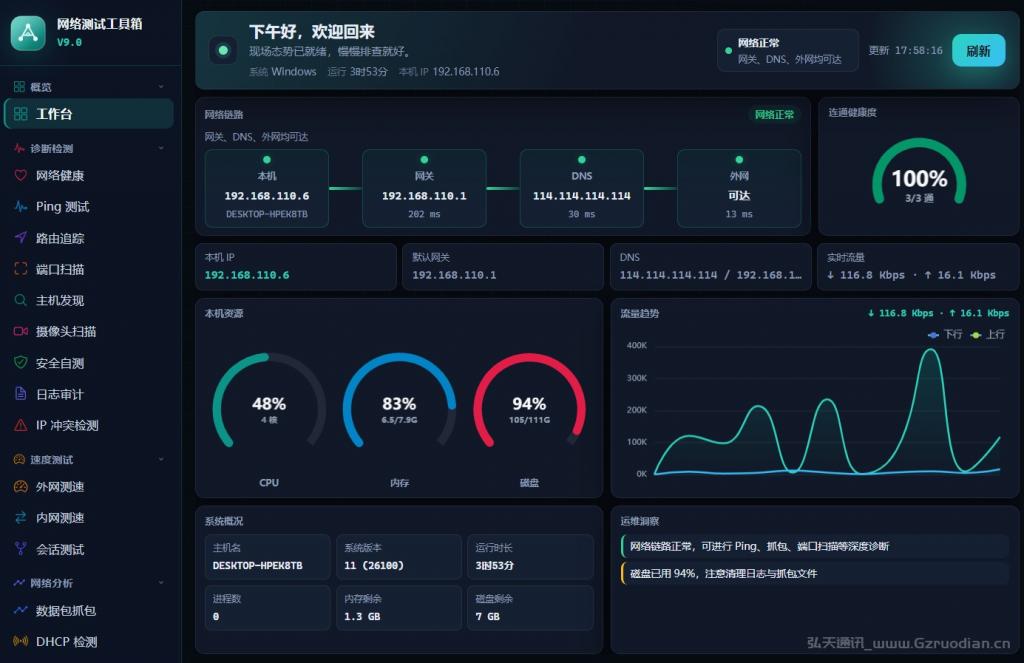Open the 网络健康 heart icon
Viewport: 1024px width, 663px height.
tap(20, 175)
